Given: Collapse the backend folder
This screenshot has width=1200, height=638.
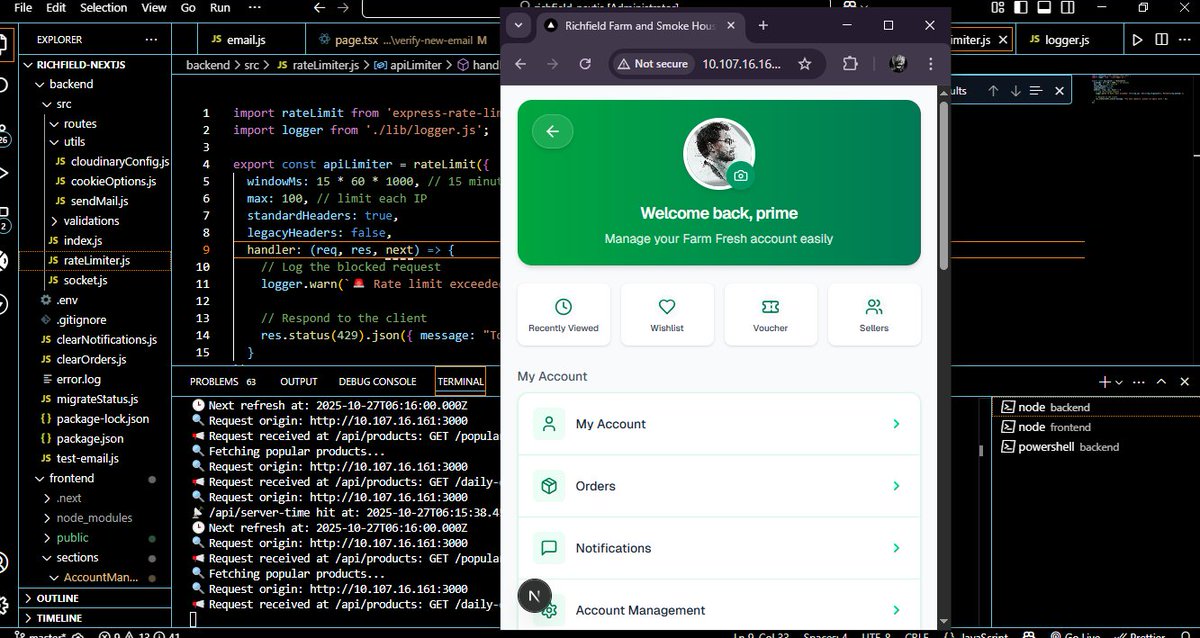Looking at the screenshot, I should coord(96,84).
